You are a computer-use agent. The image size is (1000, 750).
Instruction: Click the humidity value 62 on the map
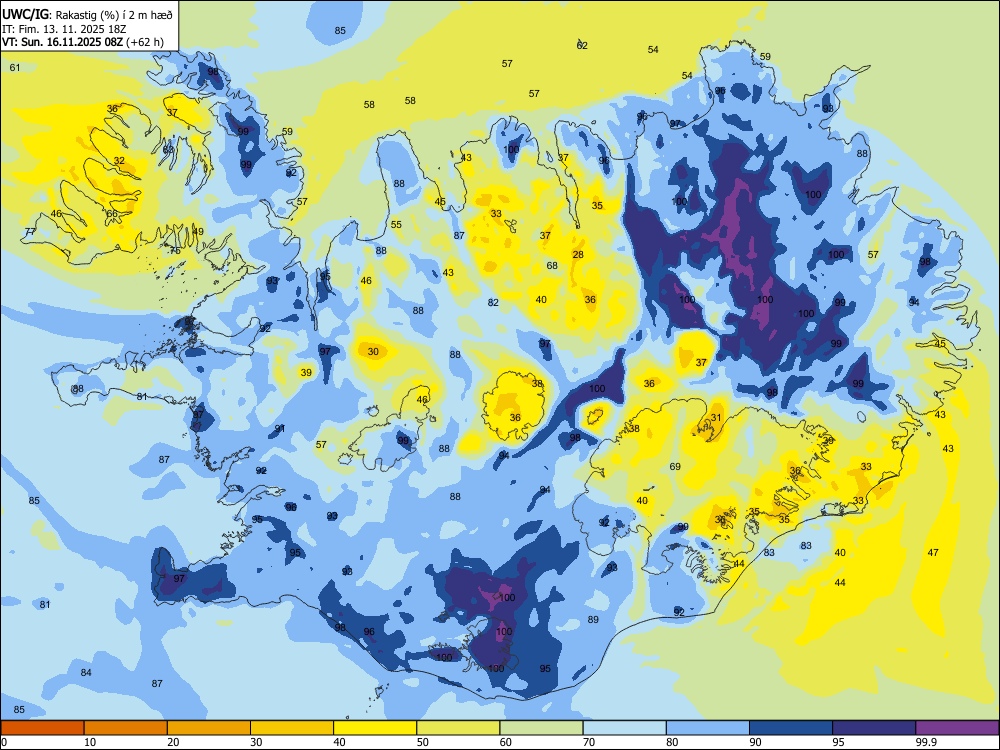coord(582,45)
